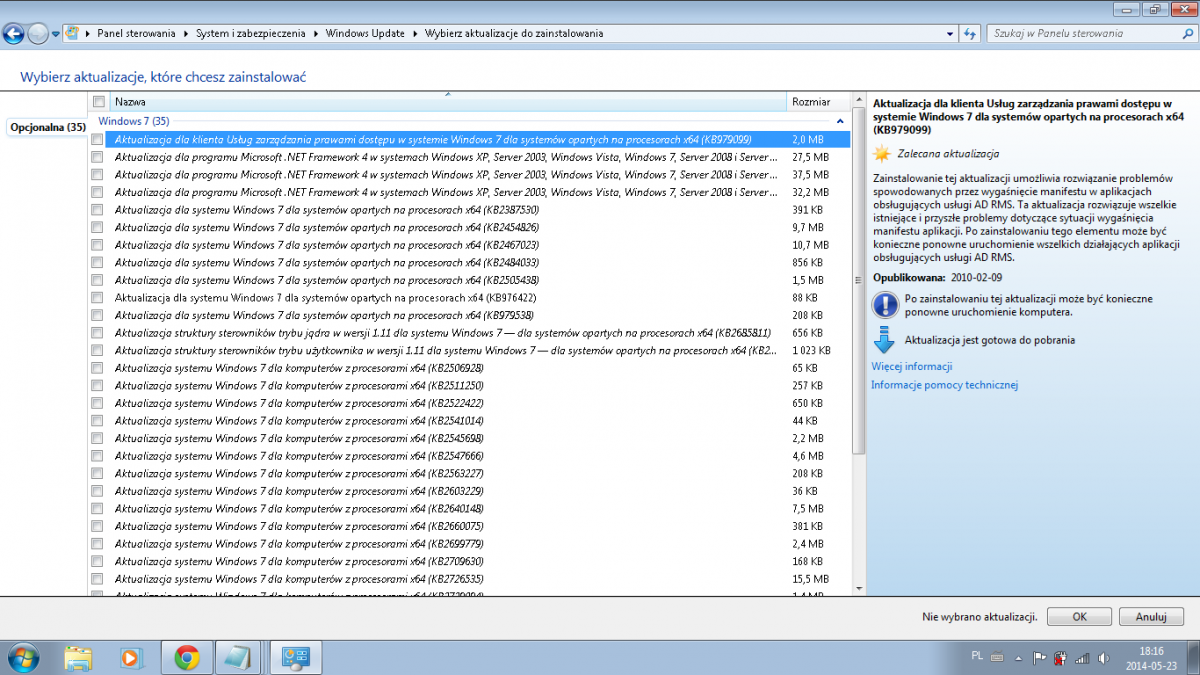Select the update row KB2506928
Screen dimensions: 1200x675
pos(470,367)
